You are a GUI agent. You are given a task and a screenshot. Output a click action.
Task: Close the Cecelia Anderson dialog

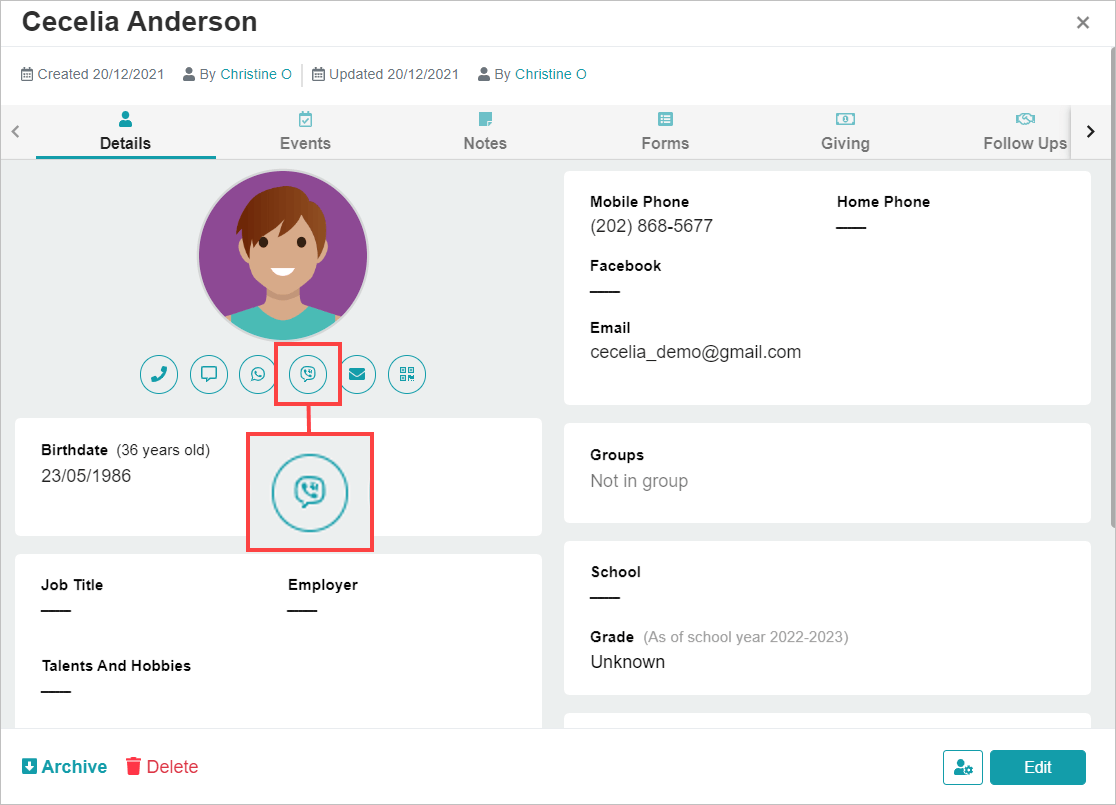(1083, 23)
